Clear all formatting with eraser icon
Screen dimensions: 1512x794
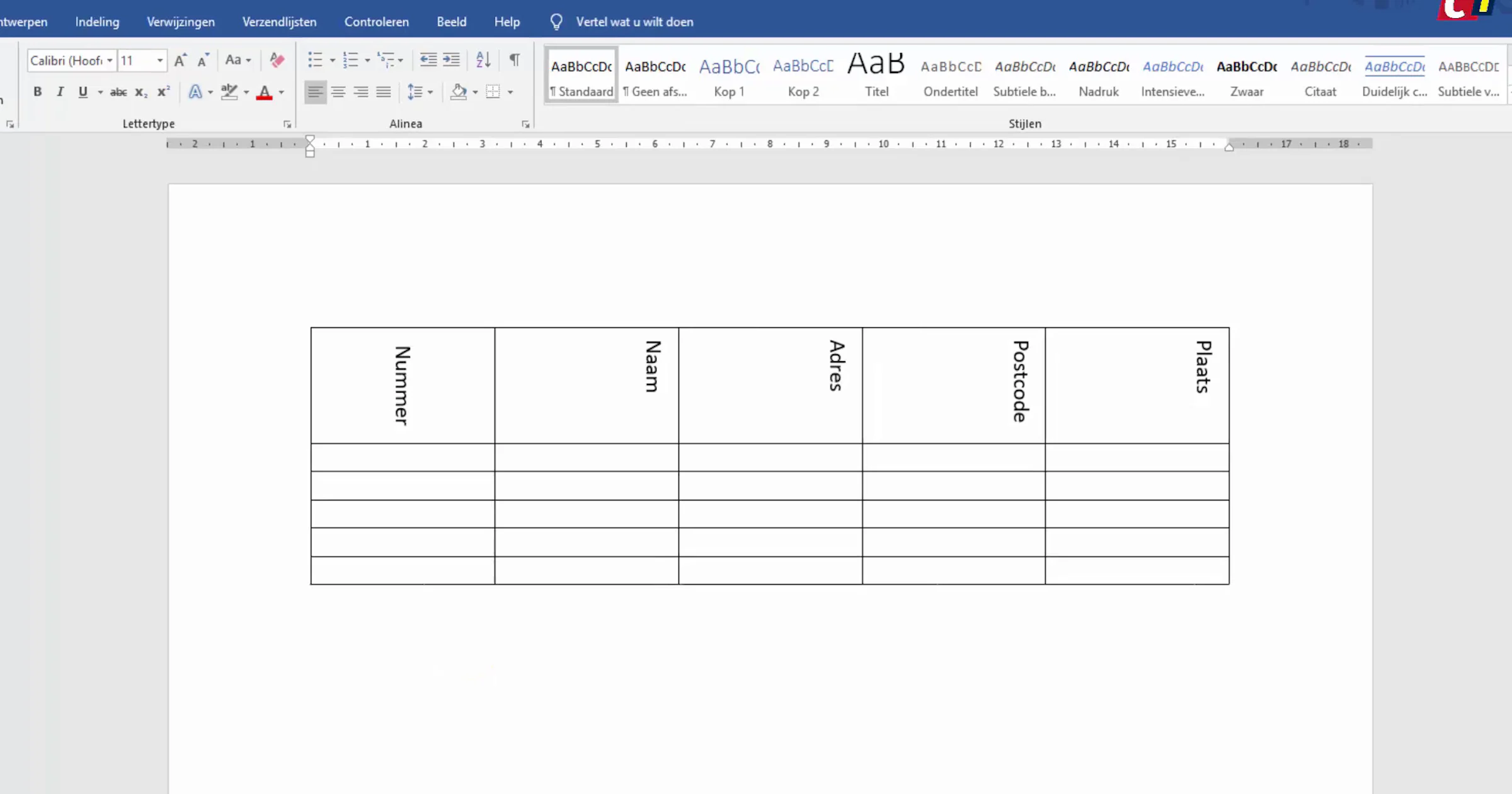pyautogui.click(x=277, y=60)
